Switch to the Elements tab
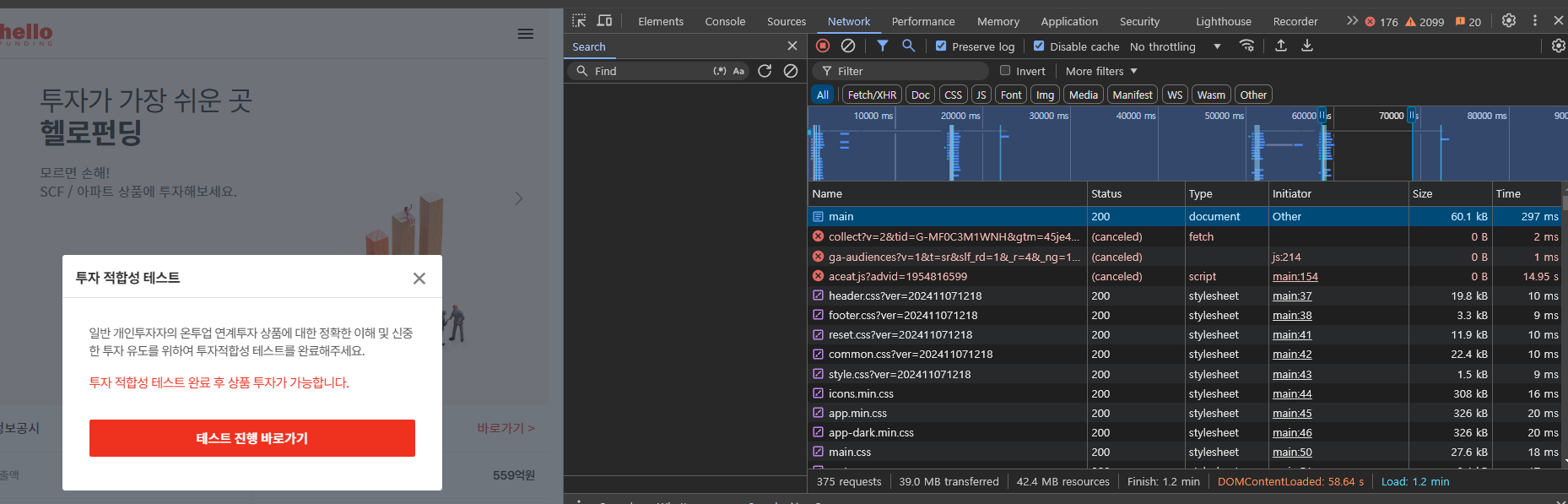The width and height of the screenshot is (1568, 504). tap(661, 21)
